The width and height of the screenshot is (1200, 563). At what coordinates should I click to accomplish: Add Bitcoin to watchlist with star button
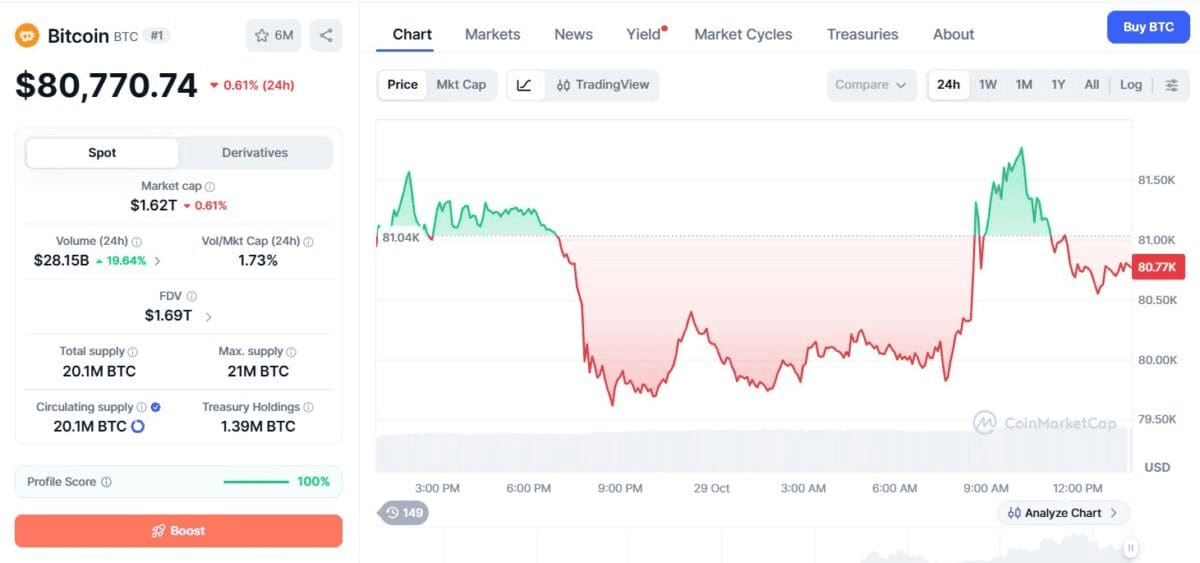coord(273,35)
